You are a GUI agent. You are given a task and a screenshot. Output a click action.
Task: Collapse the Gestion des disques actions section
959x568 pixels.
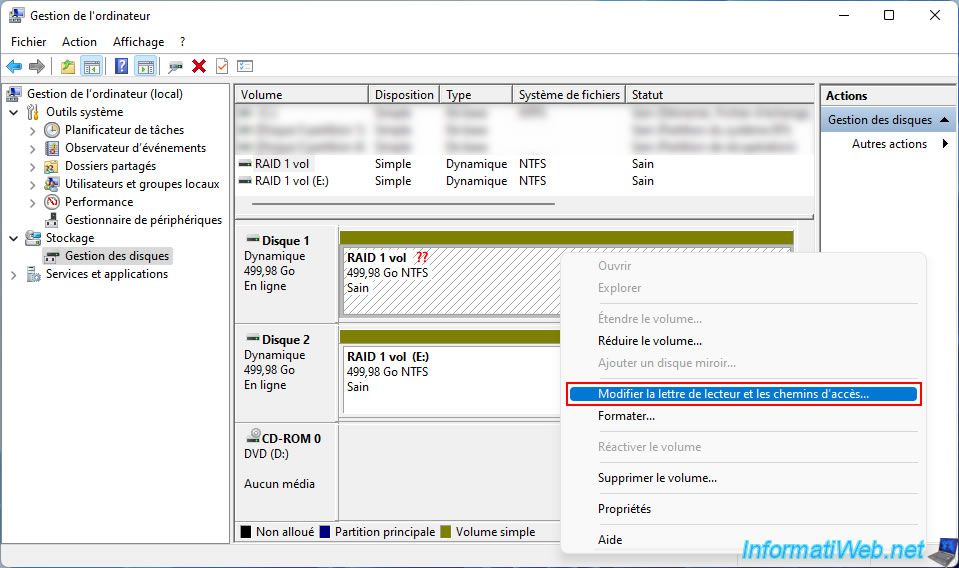[942, 120]
